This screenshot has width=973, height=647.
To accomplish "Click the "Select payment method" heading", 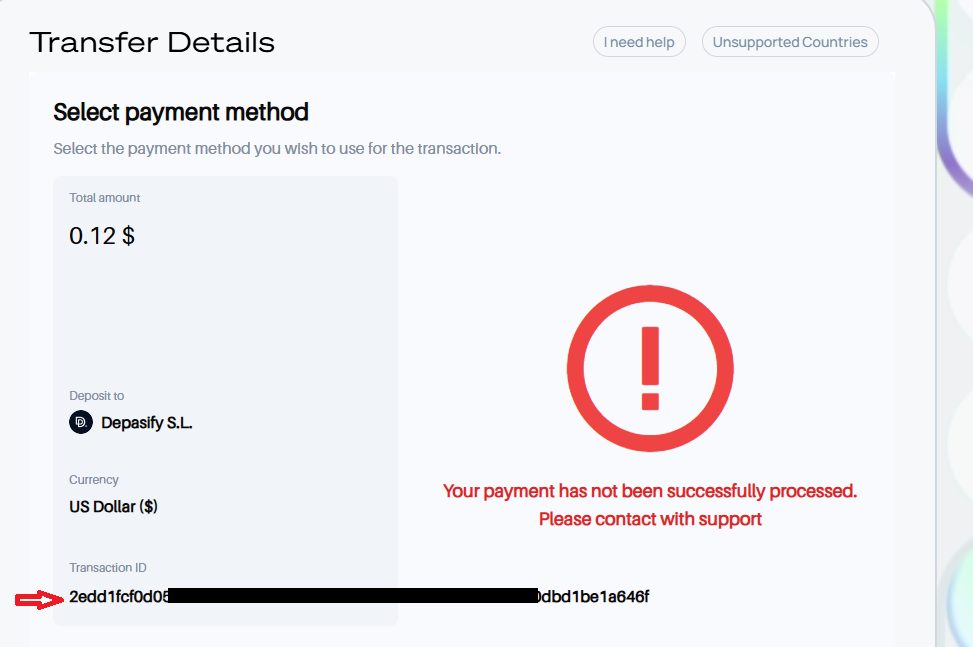I will pyautogui.click(x=181, y=112).
